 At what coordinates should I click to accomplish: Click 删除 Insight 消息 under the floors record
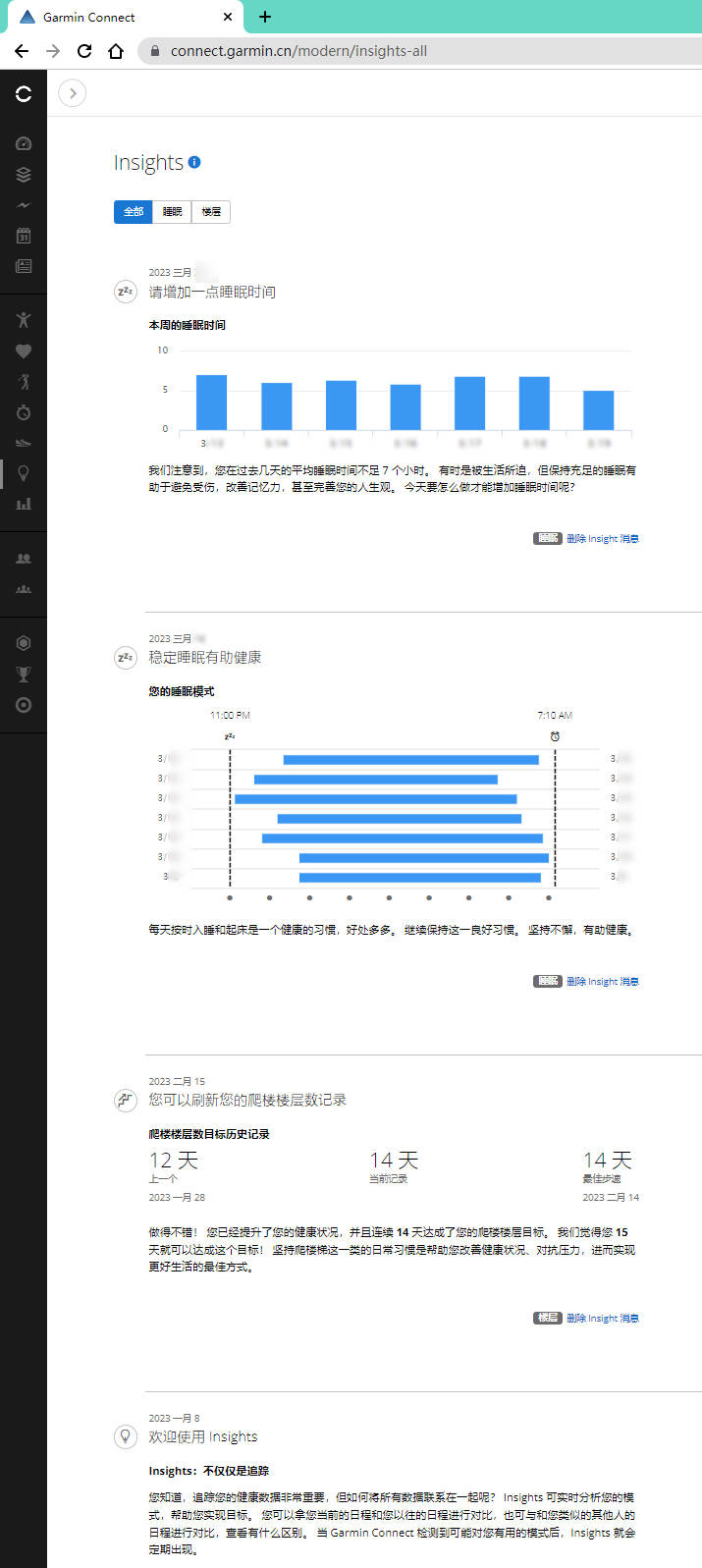[x=602, y=1319]
